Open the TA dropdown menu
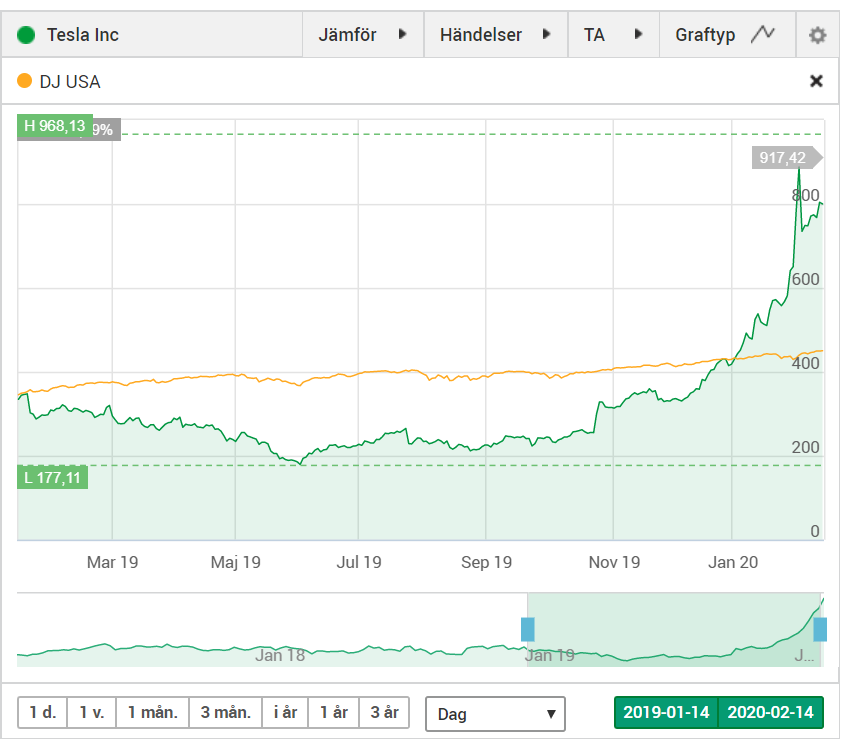This screenshot has height=750, width=845. (613, 35)
